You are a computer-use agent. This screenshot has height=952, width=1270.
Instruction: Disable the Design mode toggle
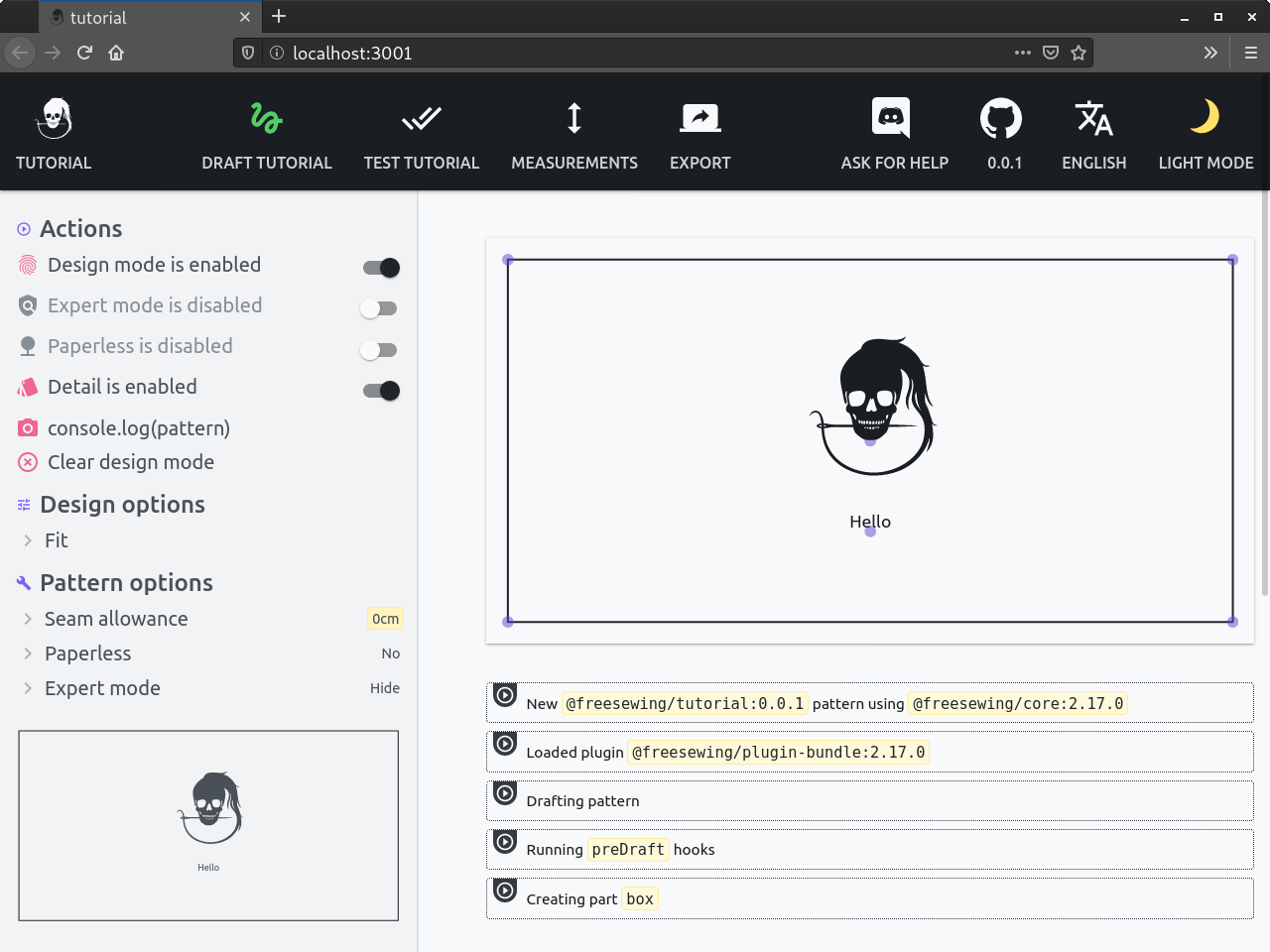point(381,268)
